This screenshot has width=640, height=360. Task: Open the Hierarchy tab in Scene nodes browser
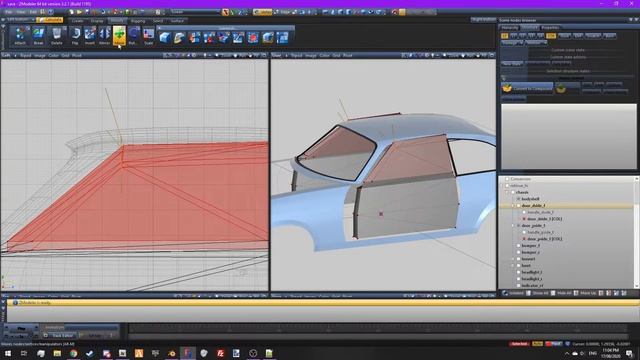509,28
